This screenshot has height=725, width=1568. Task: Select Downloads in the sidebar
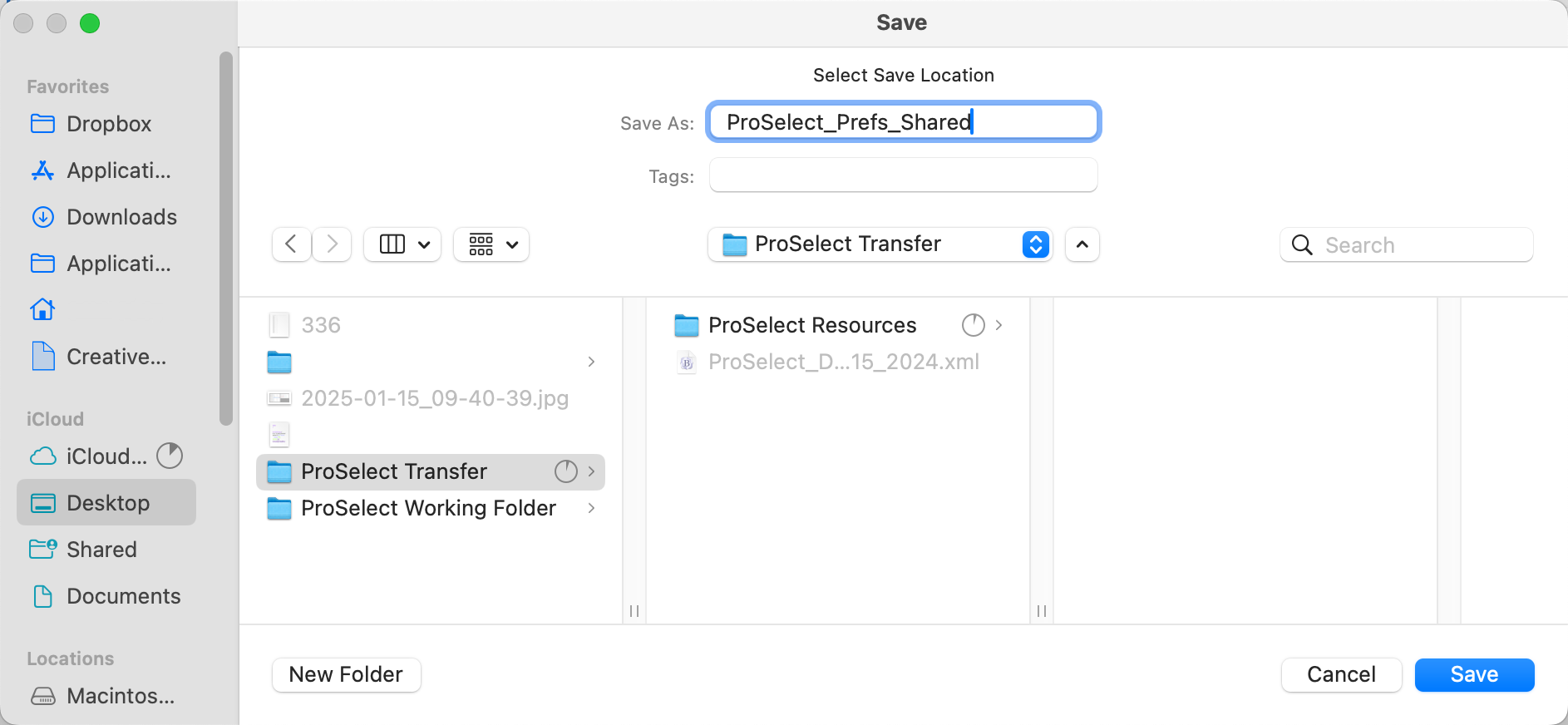tap(121, 217)
